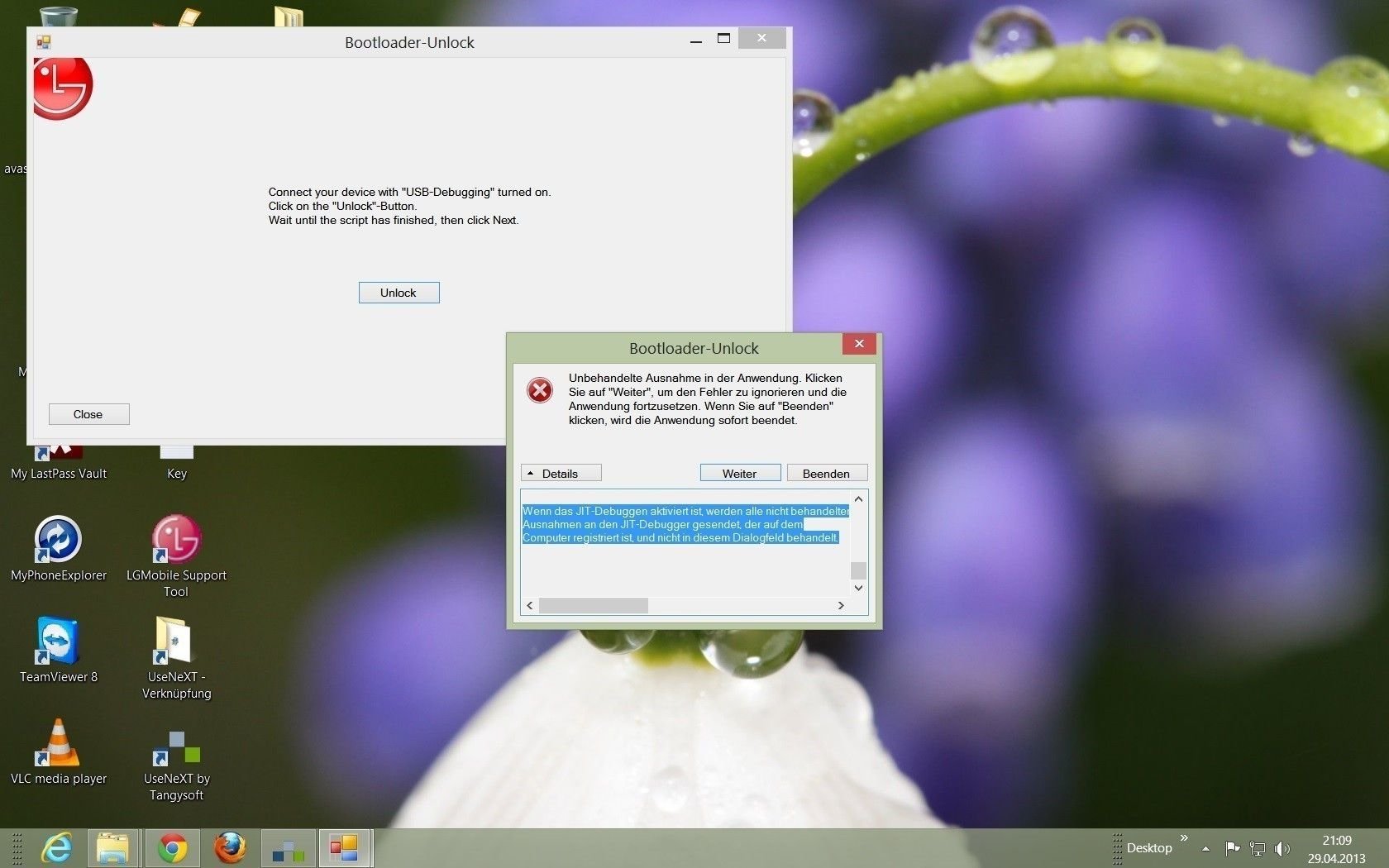This screenshot has width=1389, height=868.
Task: Open the VLC media player shortcut
Action: point(58,751)
